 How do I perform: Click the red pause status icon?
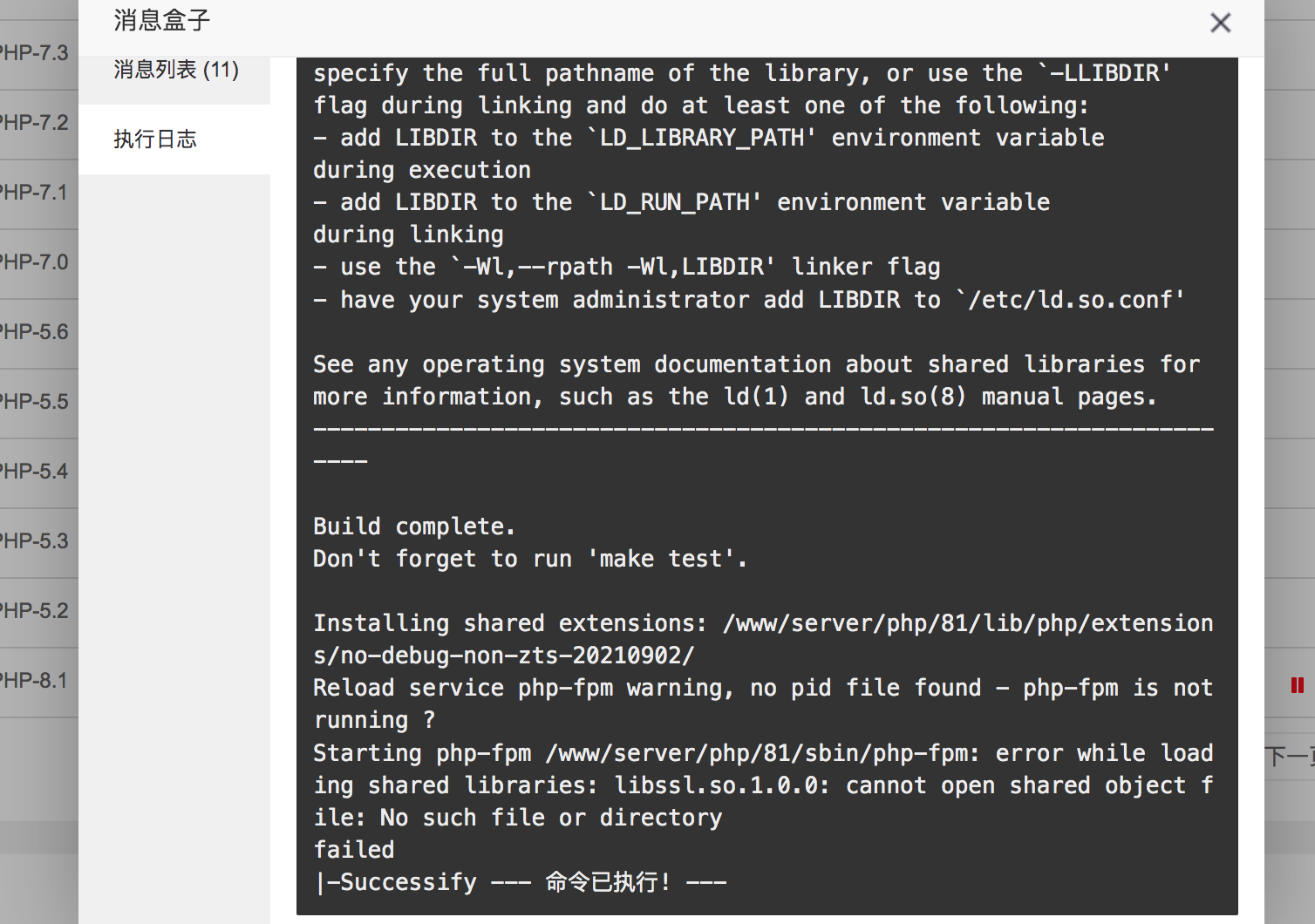pyautogui.click(x=1297, y=686)
